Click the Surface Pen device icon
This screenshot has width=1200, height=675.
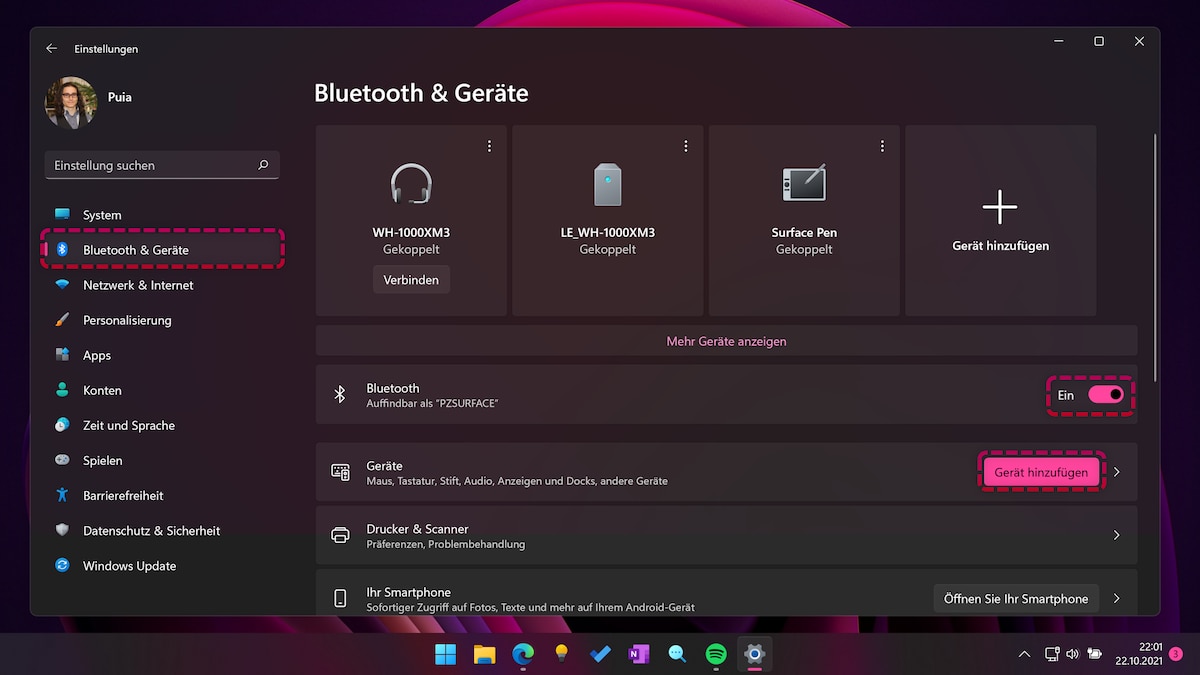coord(803,183)
